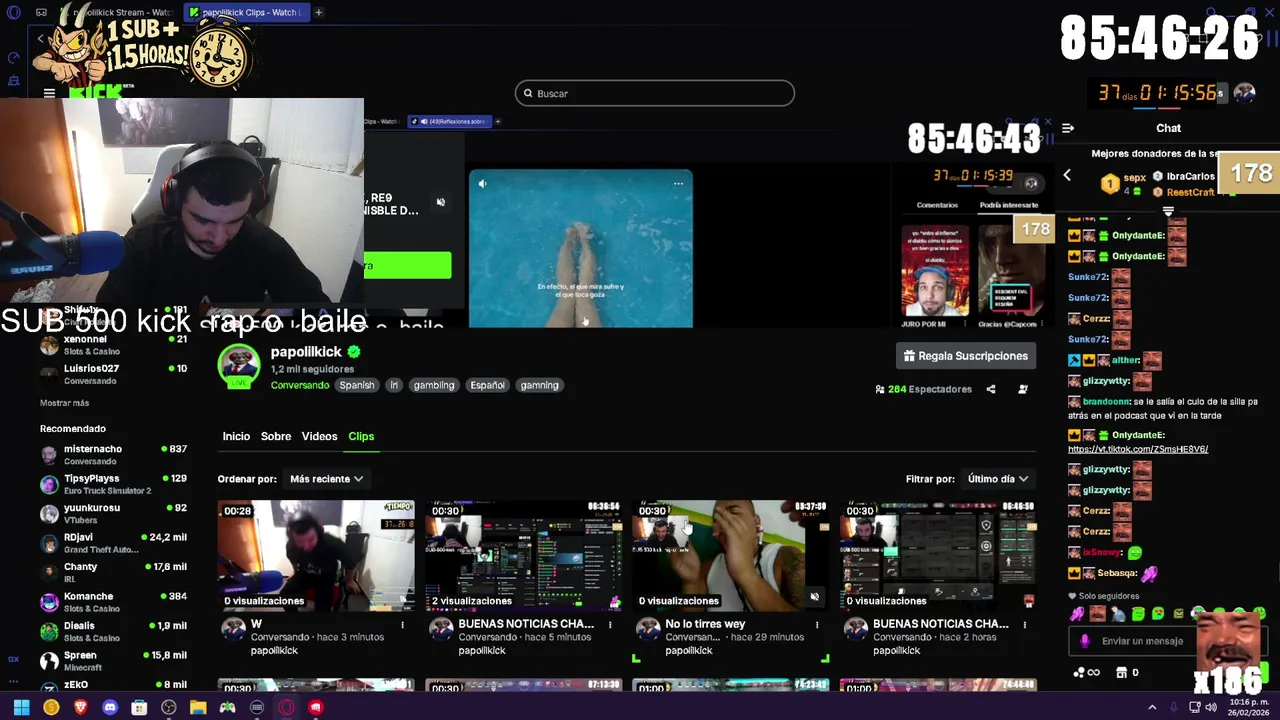1280x720 pixels.
Task: Open Opera GX from the taskbar
Action: (287, 707)
